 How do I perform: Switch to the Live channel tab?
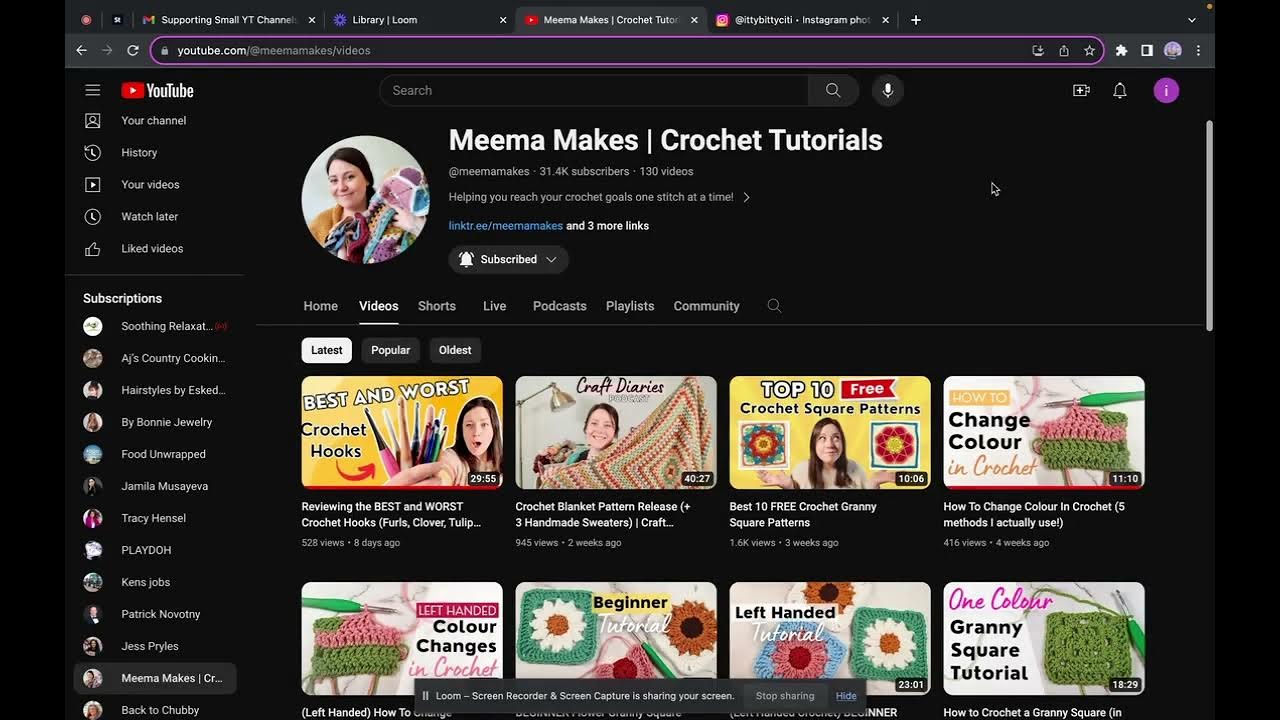(495, 306)
